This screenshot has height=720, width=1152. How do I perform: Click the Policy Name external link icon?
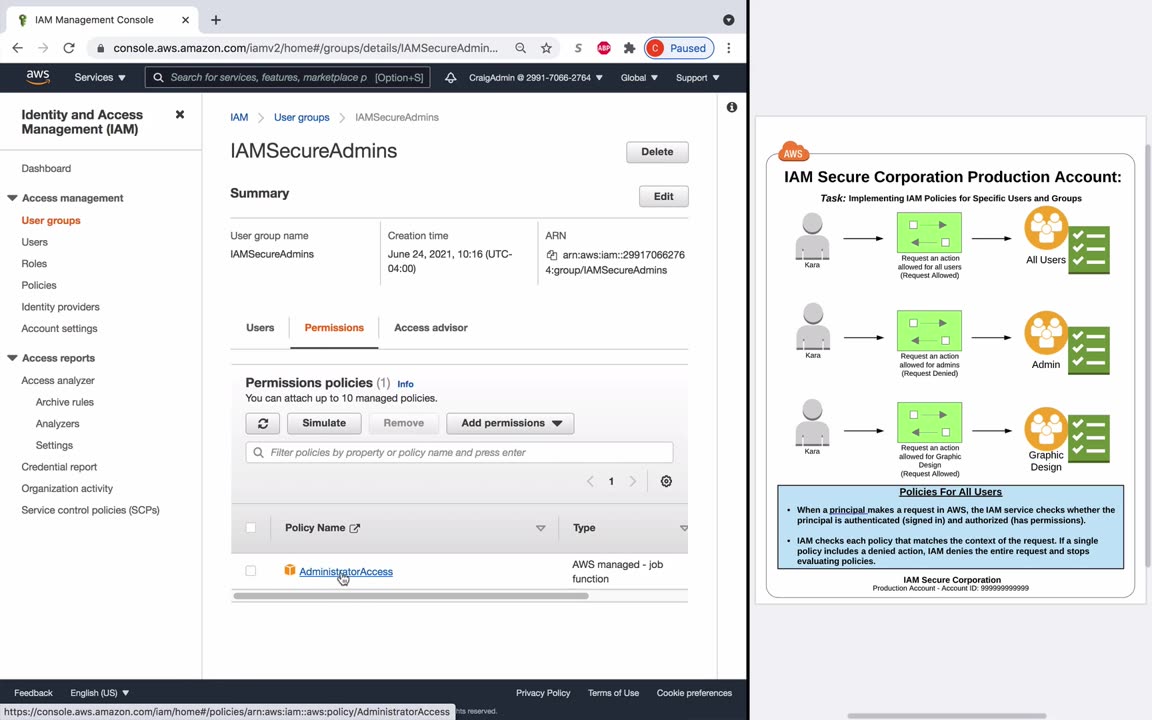pos(355,528)
